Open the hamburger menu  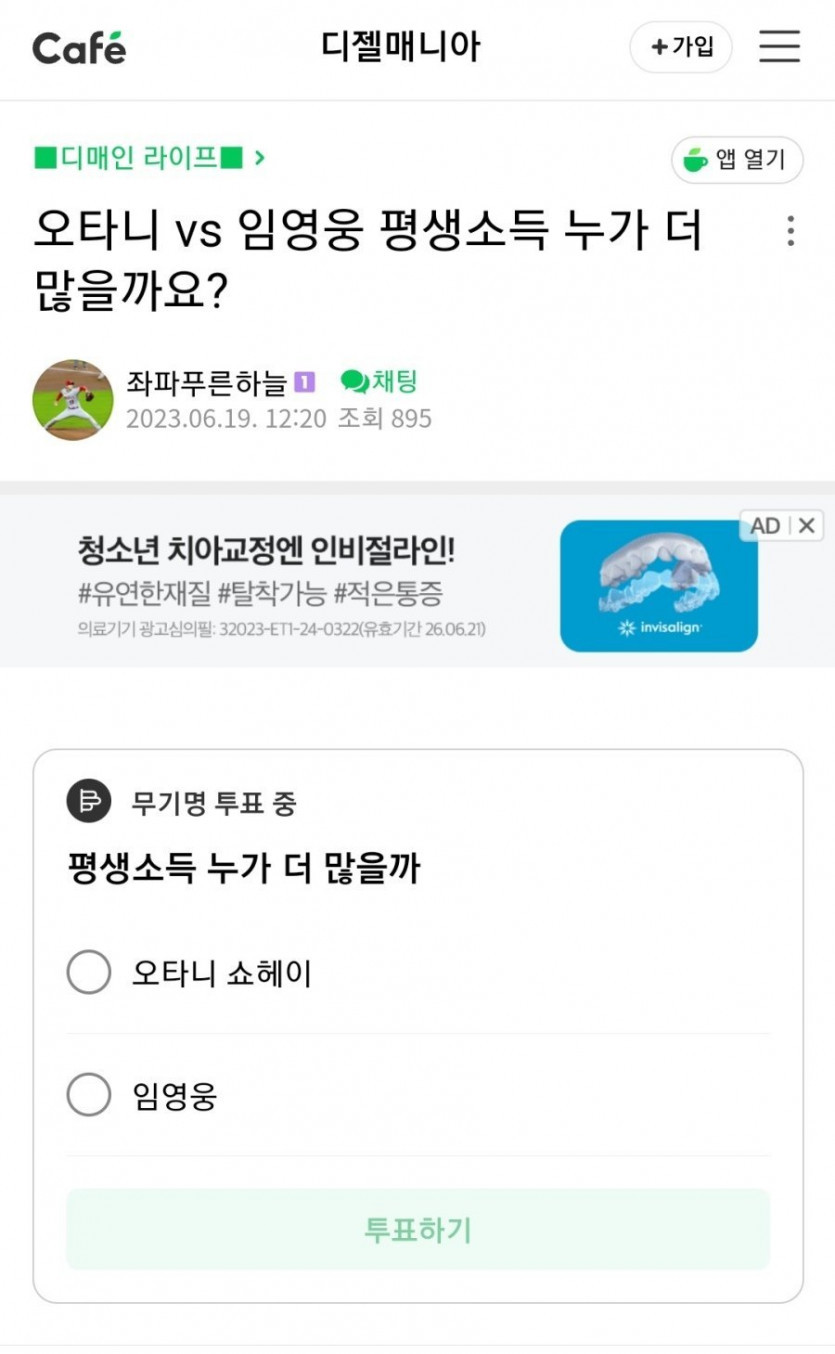click(779, 46)
